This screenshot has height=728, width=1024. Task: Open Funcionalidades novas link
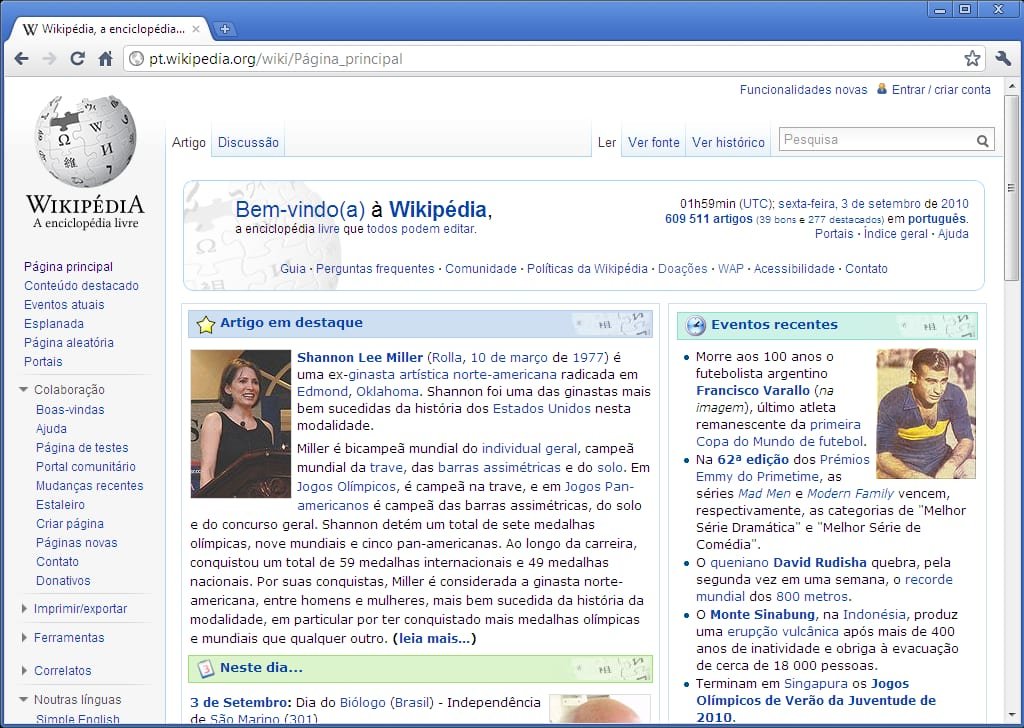(x=803, y=89)
